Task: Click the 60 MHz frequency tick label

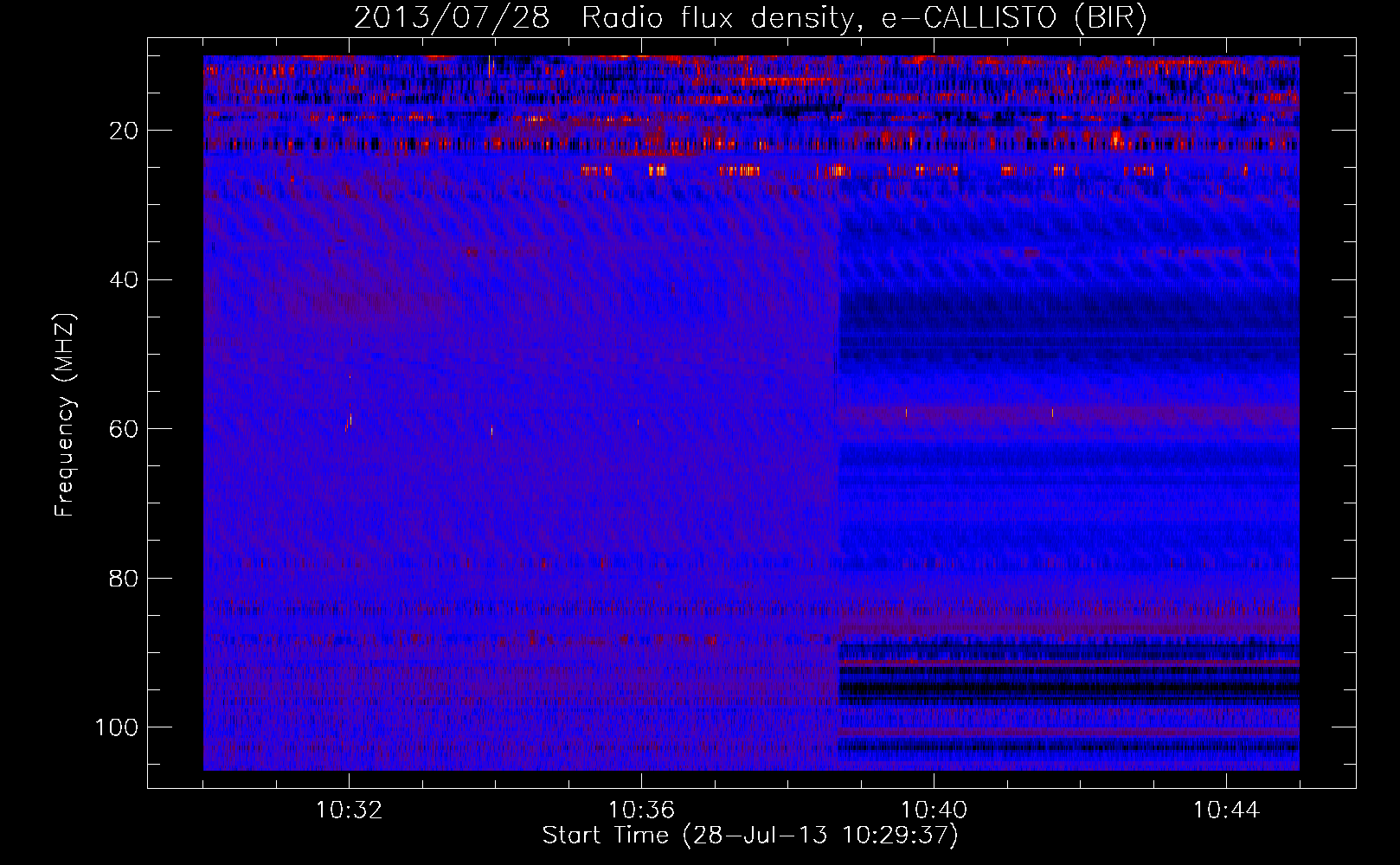Action: coord(124,429)
